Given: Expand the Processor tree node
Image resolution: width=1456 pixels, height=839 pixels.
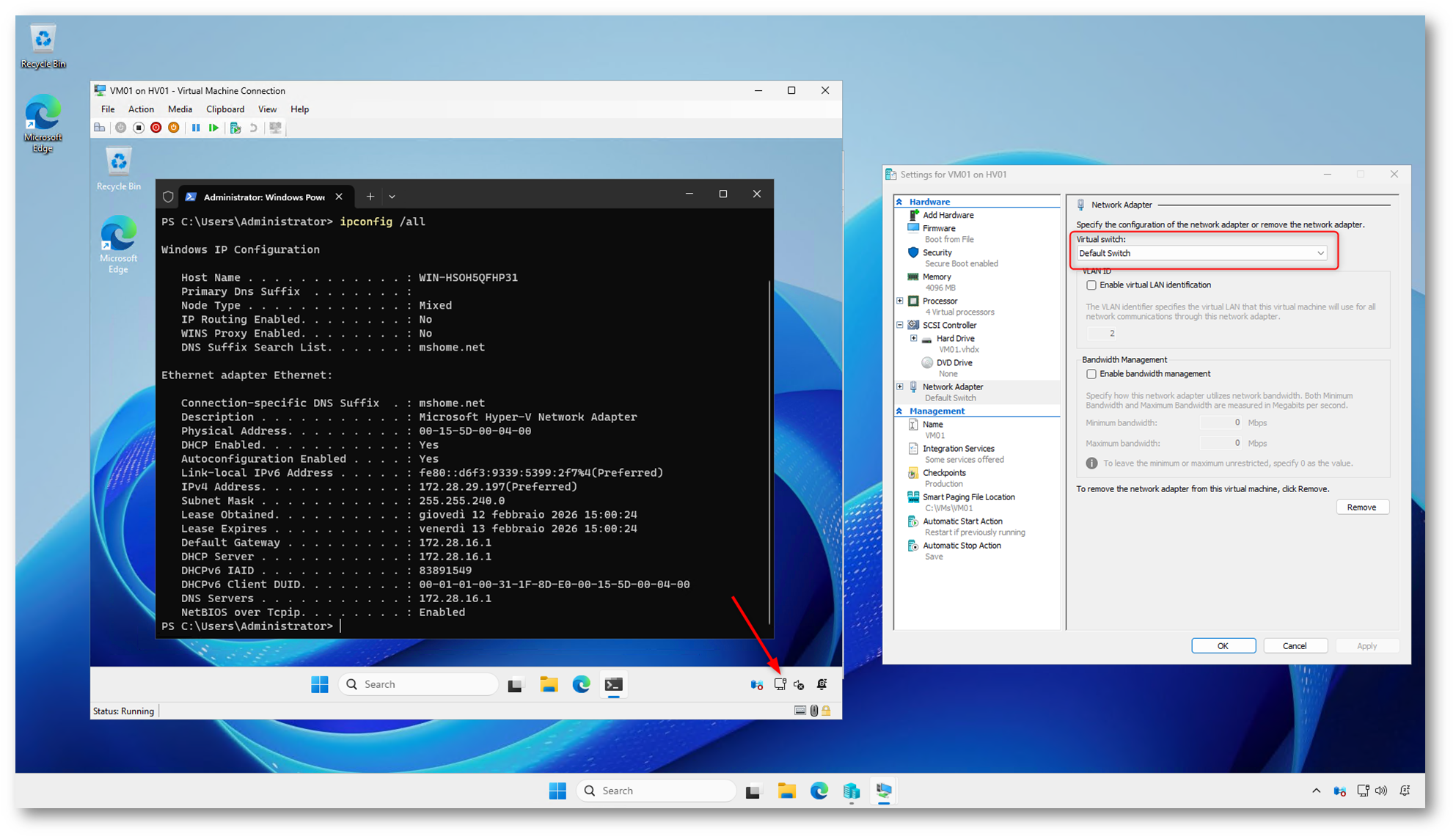Looking at the screenshot, I should click(x=900, y=301).
